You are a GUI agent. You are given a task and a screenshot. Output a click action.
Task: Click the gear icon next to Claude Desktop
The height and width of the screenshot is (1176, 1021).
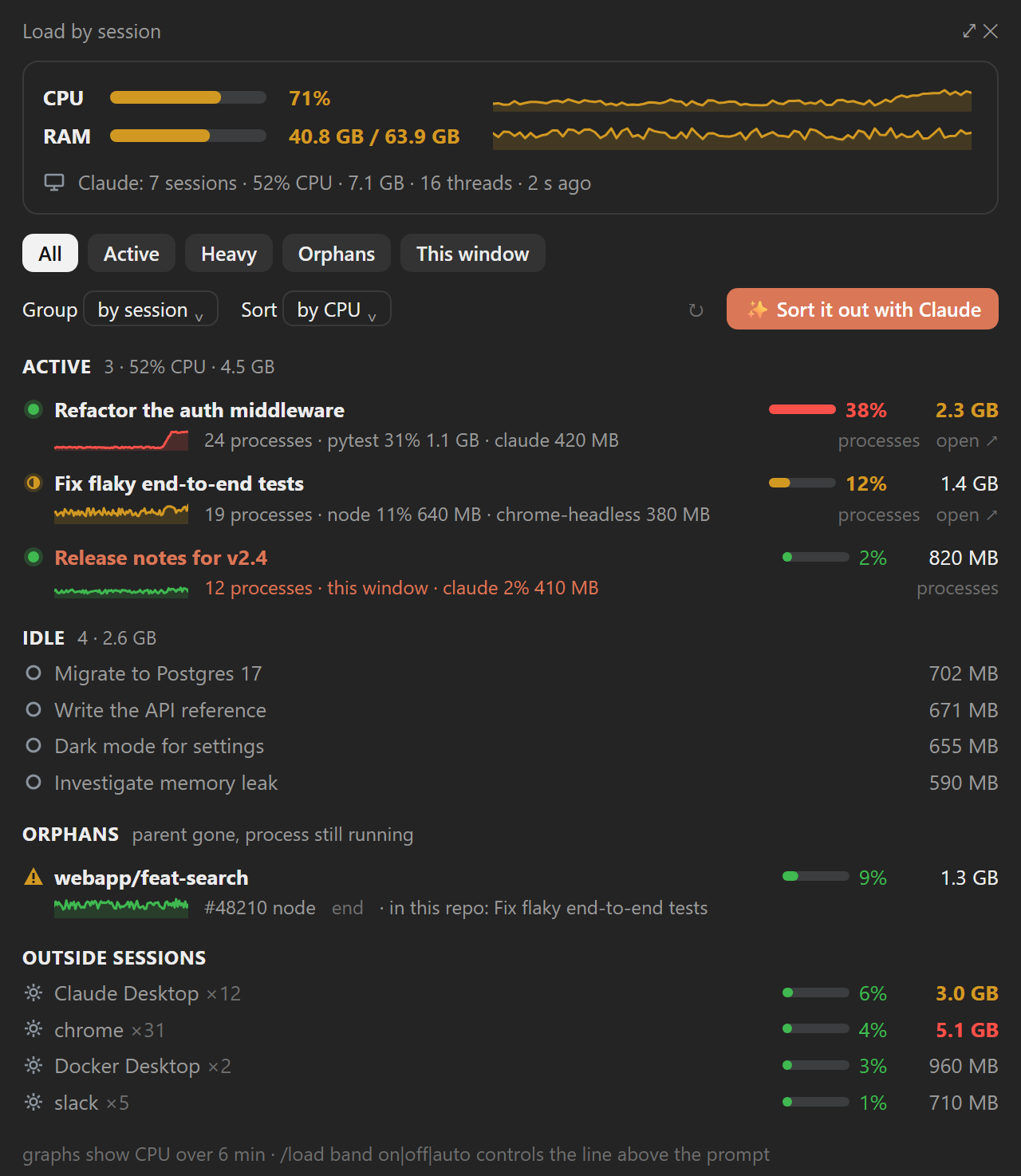pos(34,993)
